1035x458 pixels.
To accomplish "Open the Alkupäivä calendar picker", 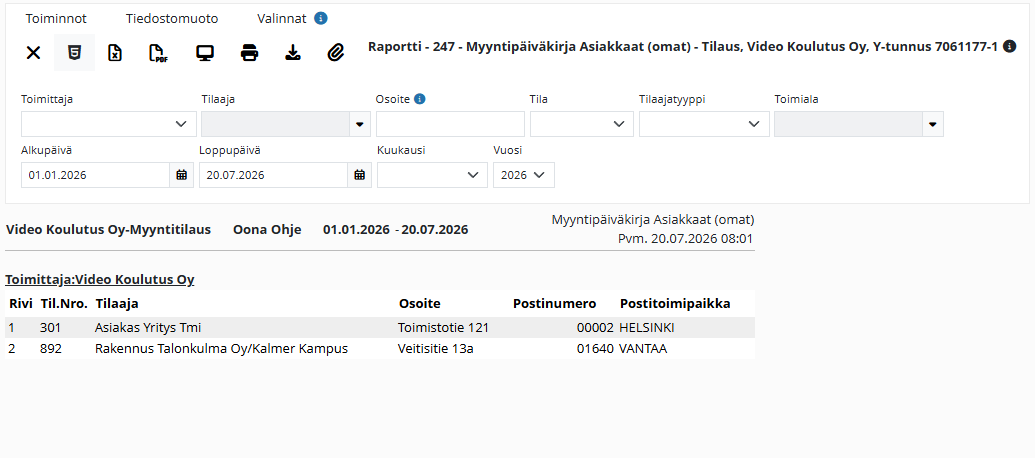I will [182, 175].
